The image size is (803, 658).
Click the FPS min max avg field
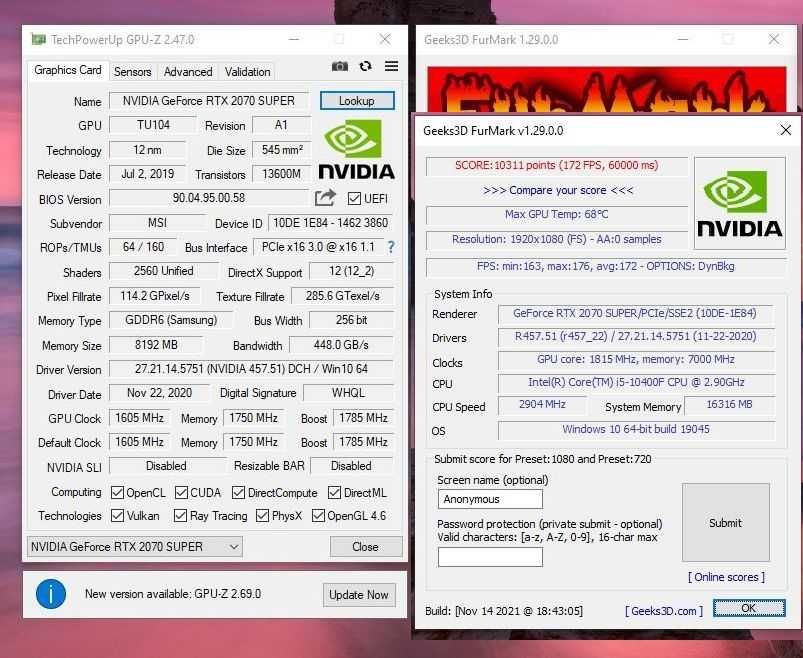(x=605, y=266)
